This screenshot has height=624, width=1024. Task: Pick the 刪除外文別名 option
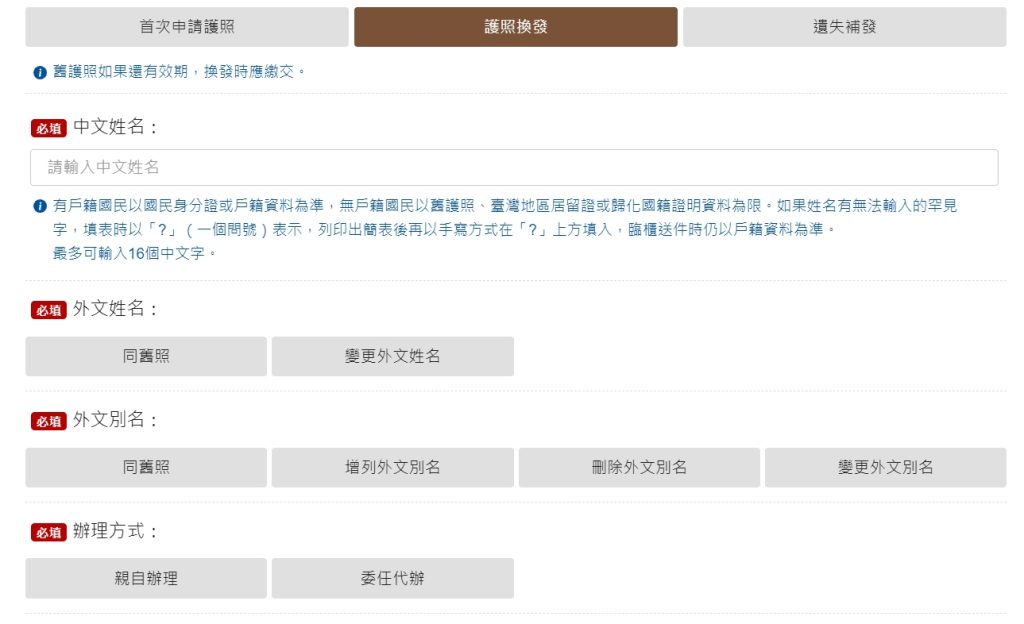(x=639, y=467)
